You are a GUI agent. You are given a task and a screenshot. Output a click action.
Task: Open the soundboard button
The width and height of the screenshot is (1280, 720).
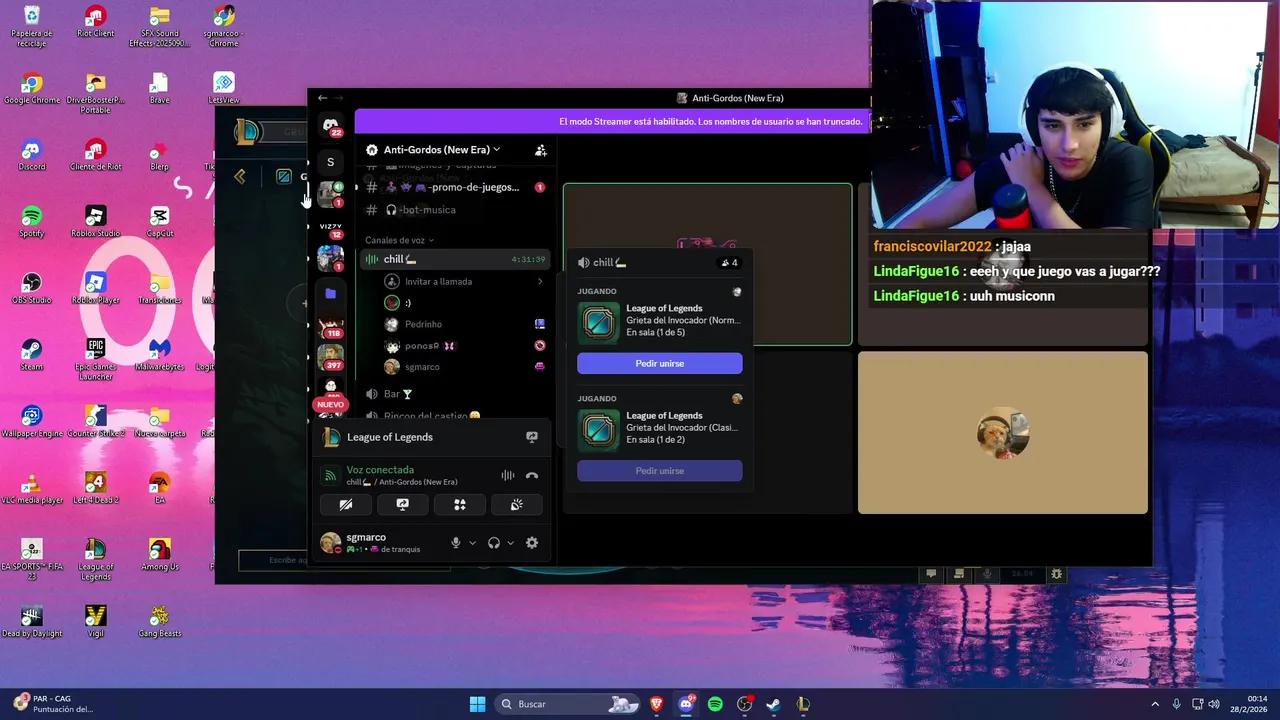coord(517,505)
